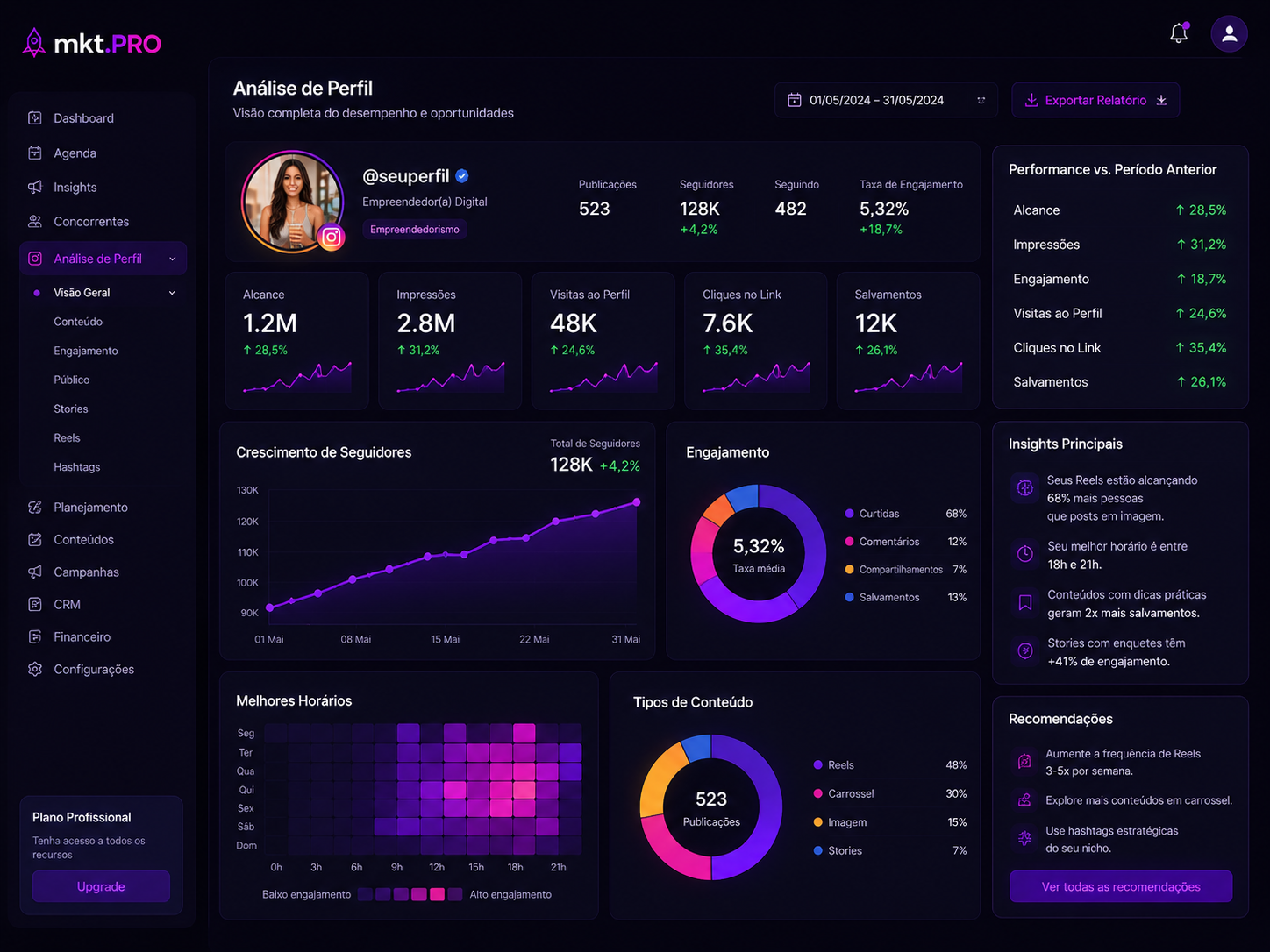Screen dimensions: 1270x952
Task: Open the Engajamento submenu item
Action: click(x=86, y=351)
